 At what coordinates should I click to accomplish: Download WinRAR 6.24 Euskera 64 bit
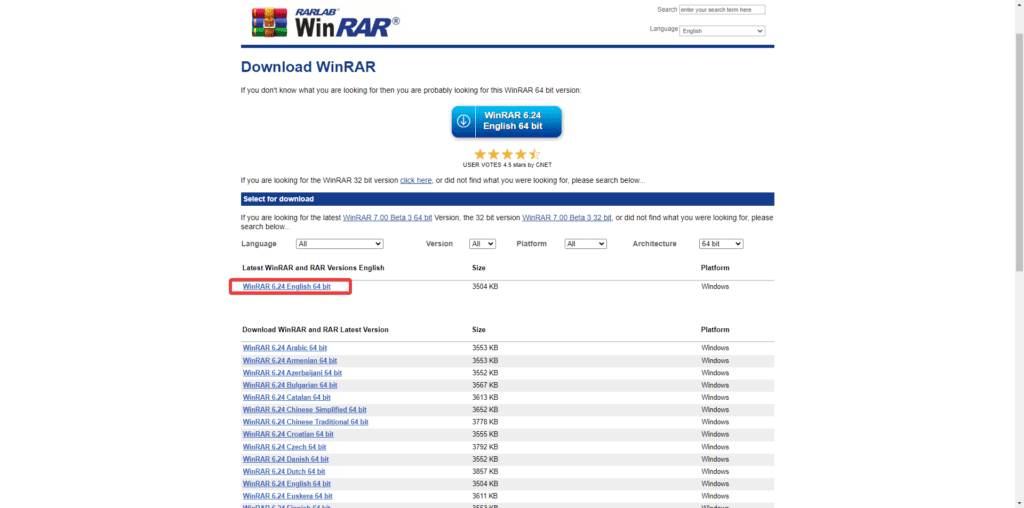pos(287,496)
